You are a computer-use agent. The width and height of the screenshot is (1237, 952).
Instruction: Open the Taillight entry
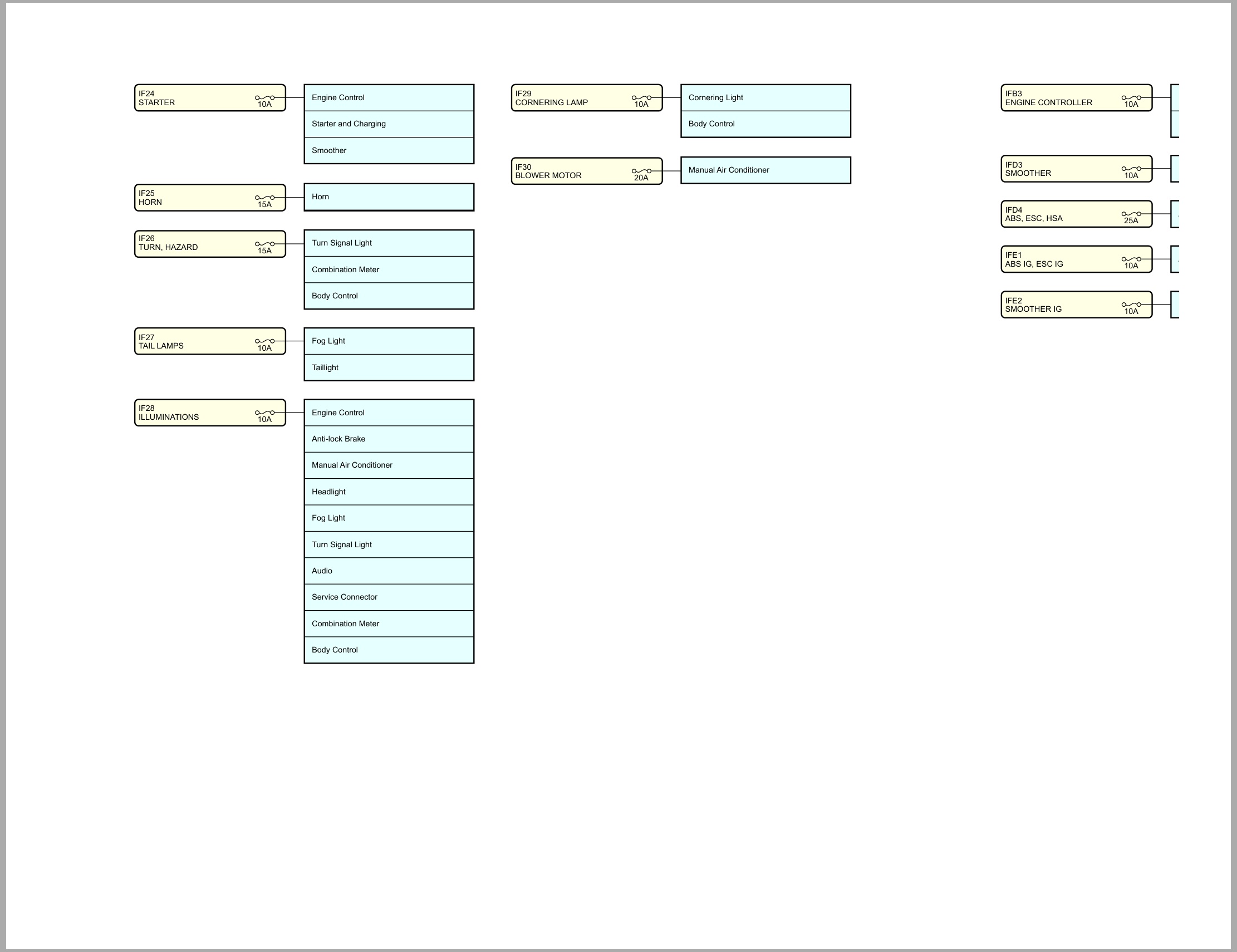389,367
